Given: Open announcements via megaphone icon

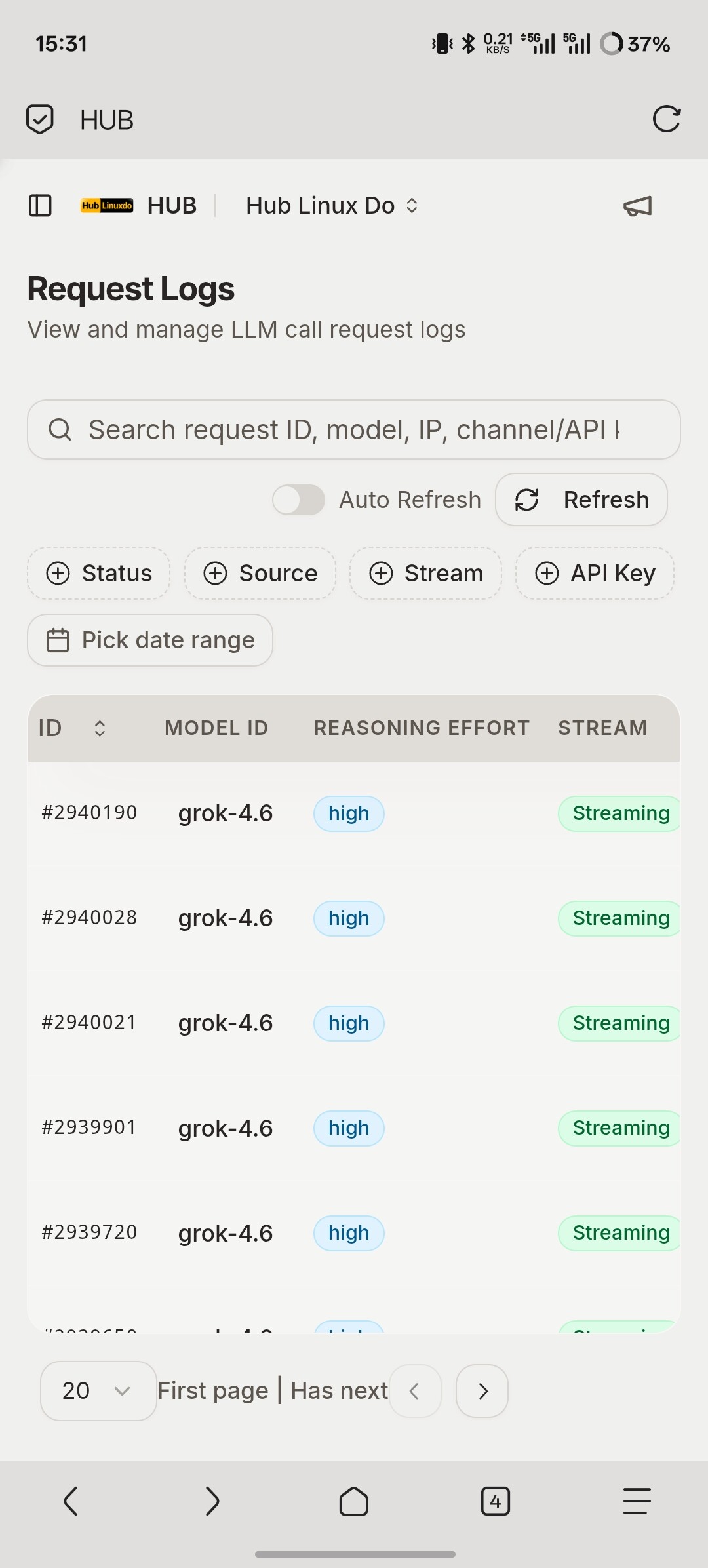Looking at the screenshot, I should point(638,206).
